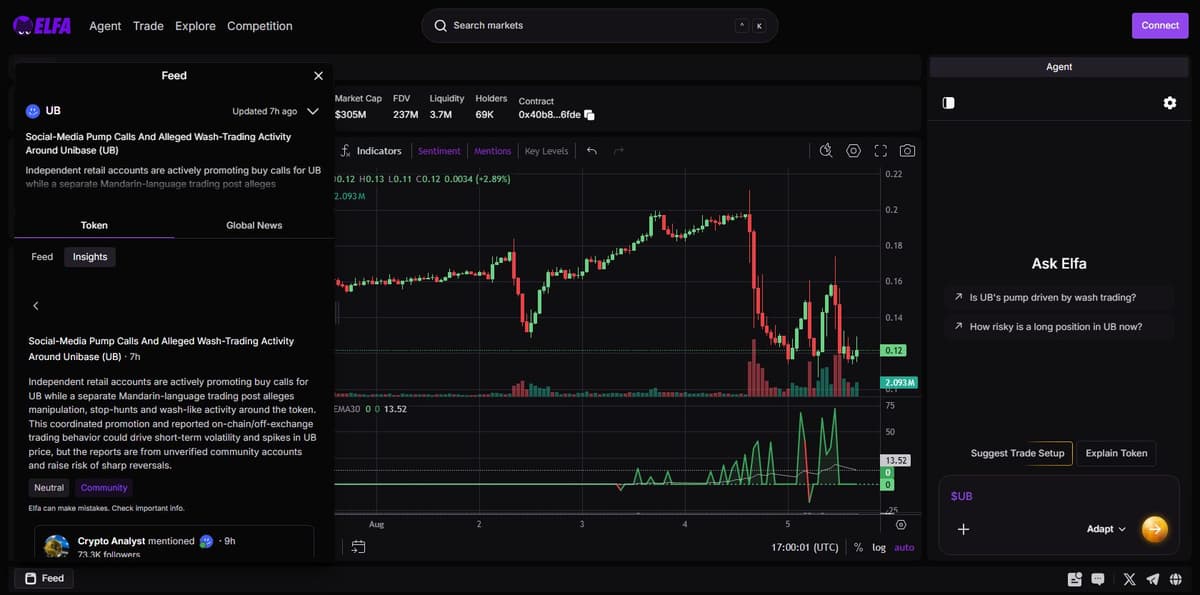Screen dimensions: 1200x595
Task: Toggle the agent sidebar panel icon
Action: pyautogui.click(x=948, y=103)
